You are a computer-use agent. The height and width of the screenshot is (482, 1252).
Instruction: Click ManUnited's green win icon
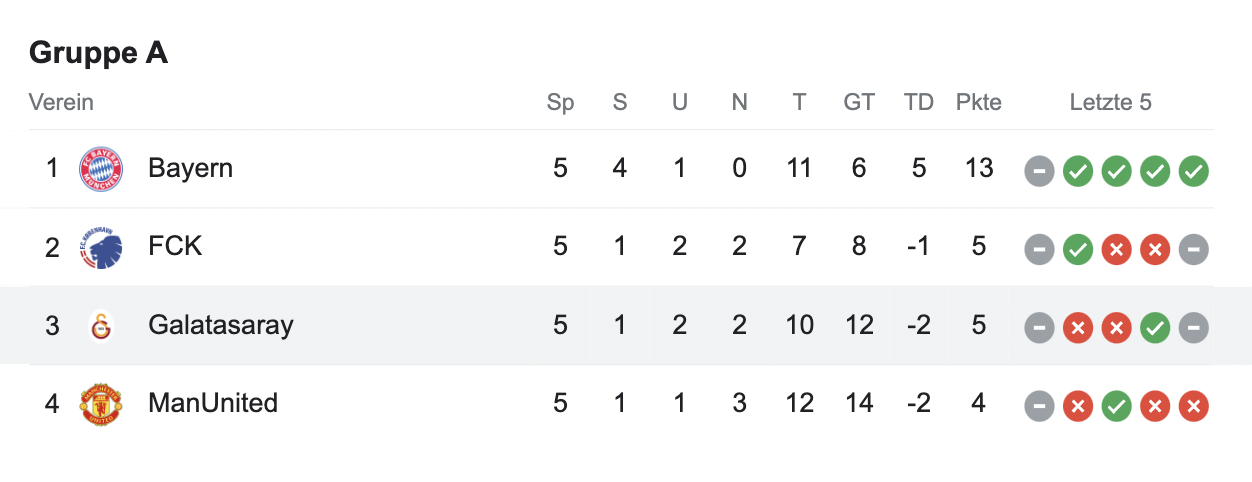1116,405
